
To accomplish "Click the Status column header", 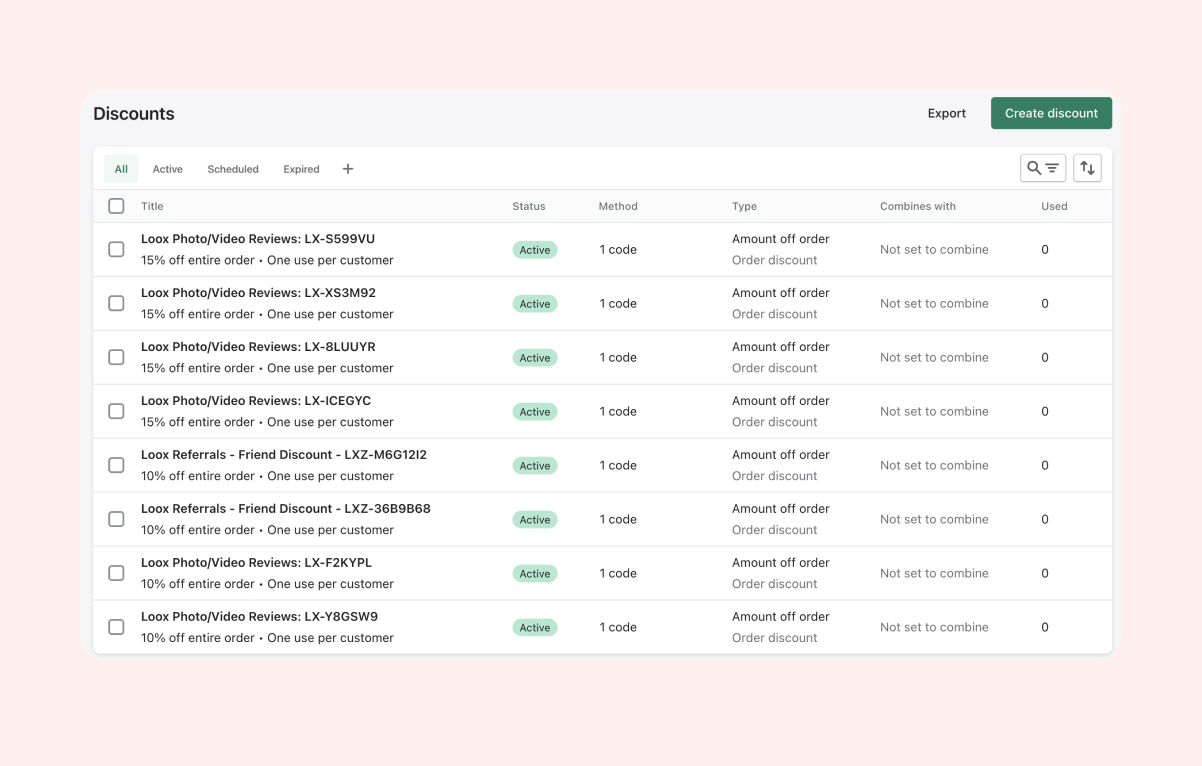I will click(529, 206).
